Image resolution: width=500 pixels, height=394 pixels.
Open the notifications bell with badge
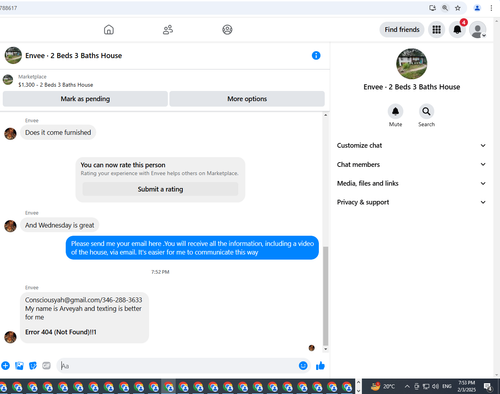(457, 30)
